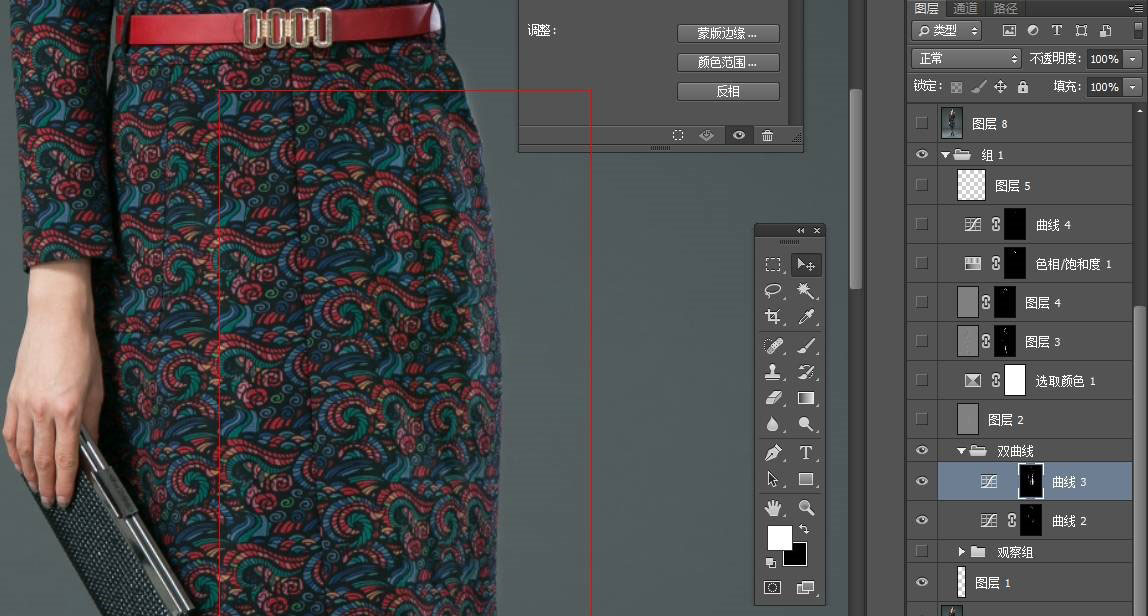Screen dimensions: 1148x616
Task: Select the Horizontal Type tool
Action: 805,453
